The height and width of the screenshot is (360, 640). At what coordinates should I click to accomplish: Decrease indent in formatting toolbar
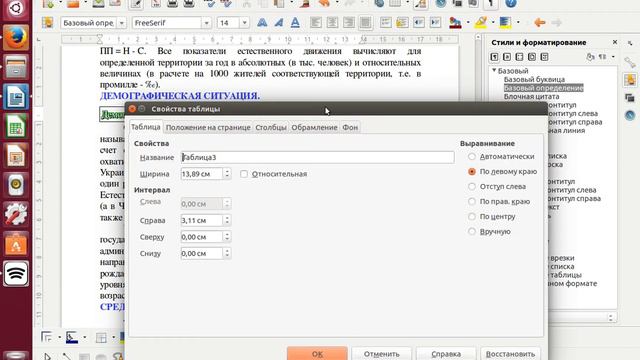pos(419,22)
